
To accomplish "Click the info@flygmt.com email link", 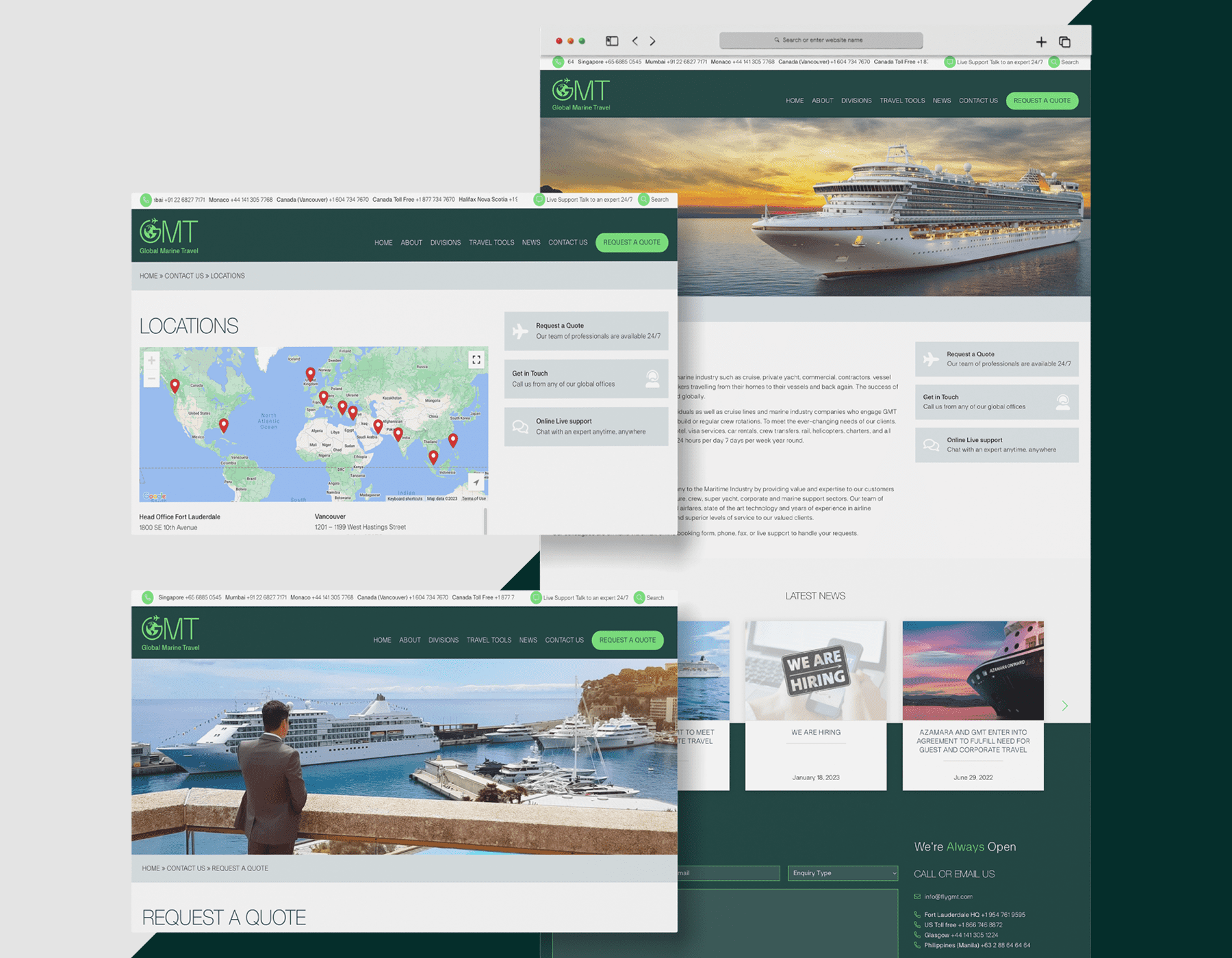I will point(947,896).
